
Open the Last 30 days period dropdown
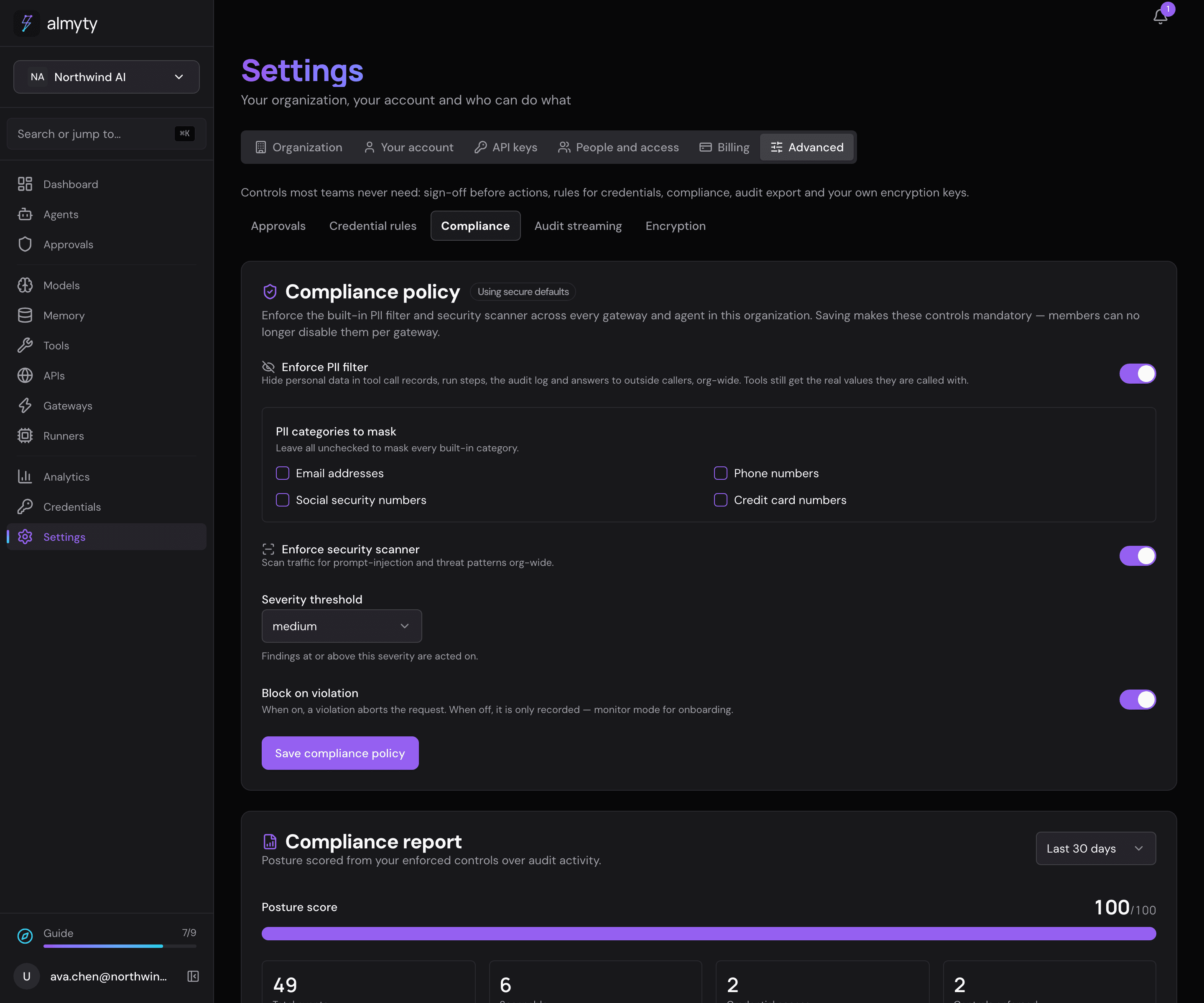(x=1096, y=848)
